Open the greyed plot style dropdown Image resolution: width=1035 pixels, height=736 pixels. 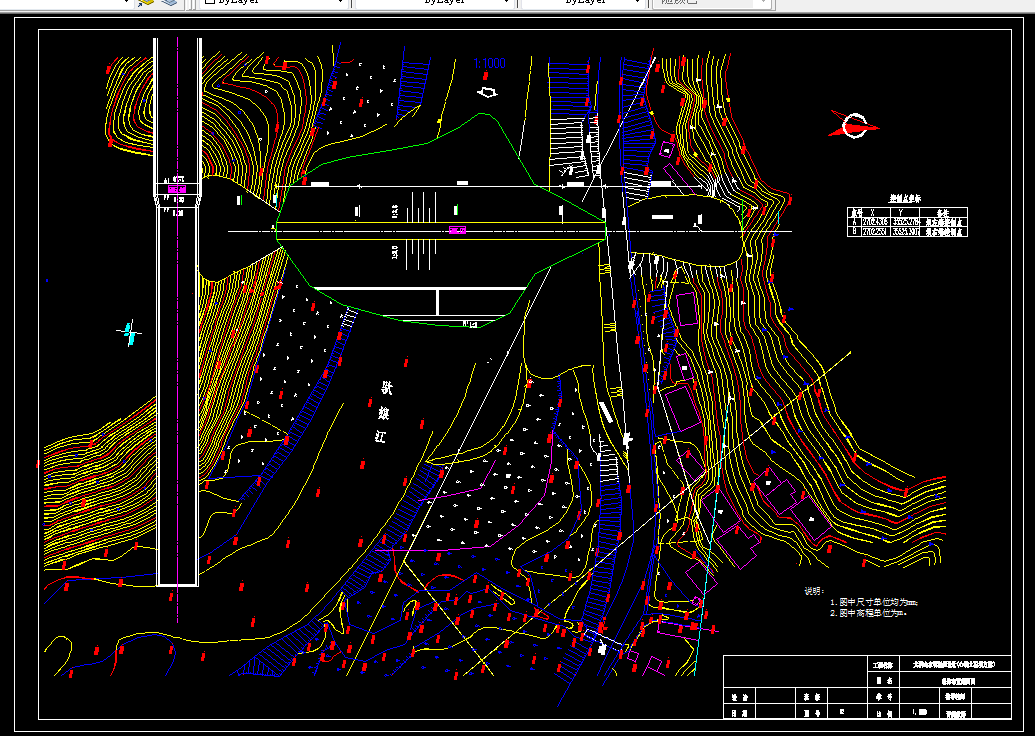pos(711,3)
